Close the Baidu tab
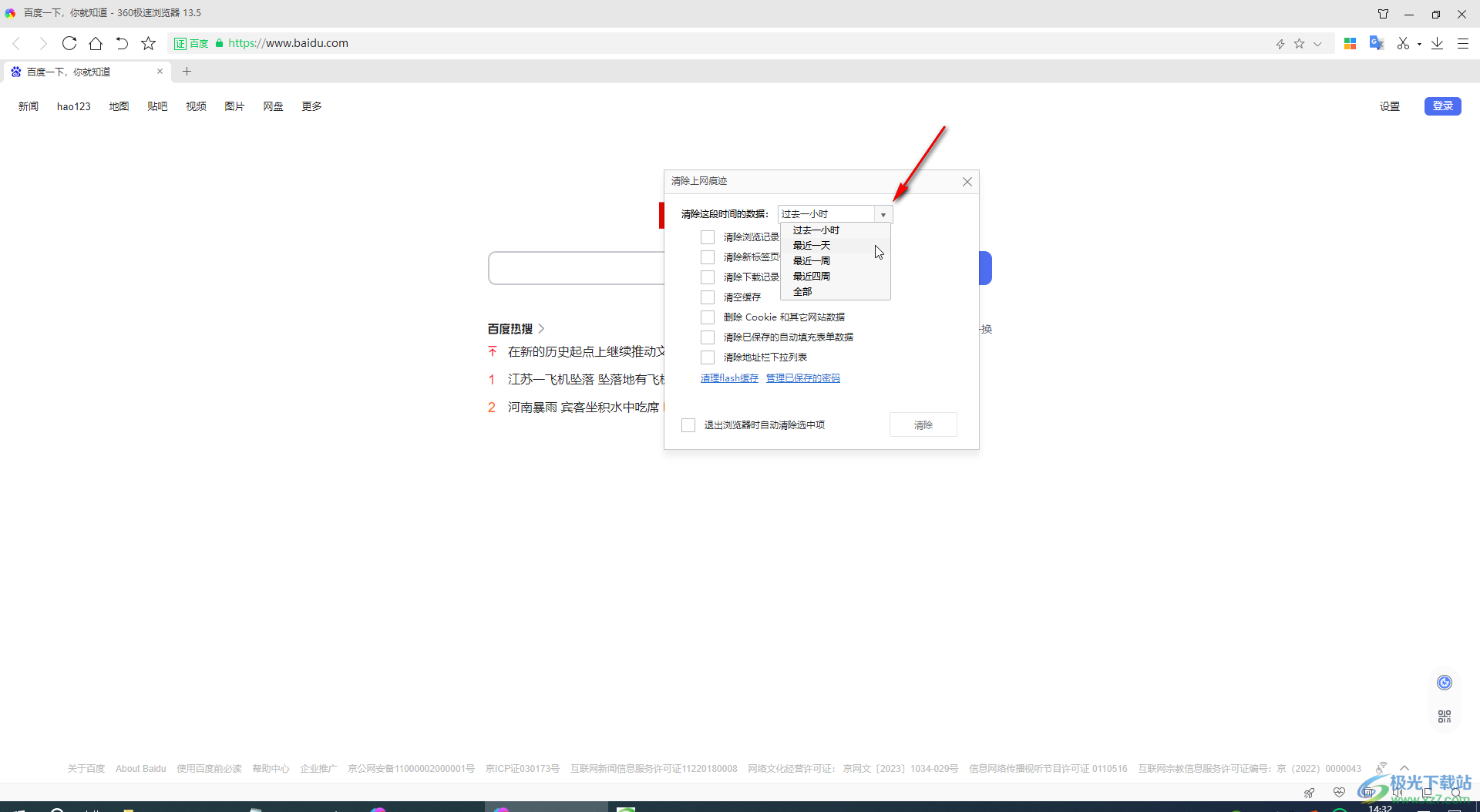1480x812 pixels. pos(160,72)
